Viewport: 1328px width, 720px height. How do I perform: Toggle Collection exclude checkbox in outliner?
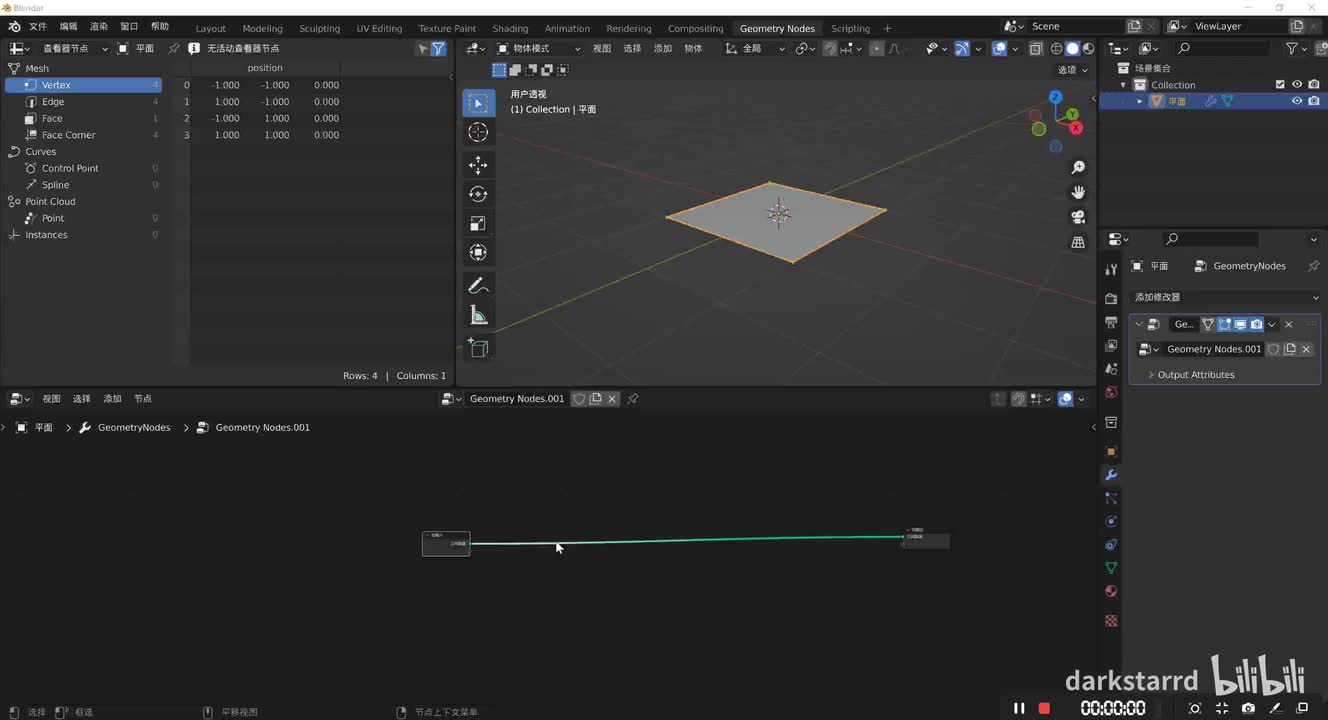coord(1280,85)
